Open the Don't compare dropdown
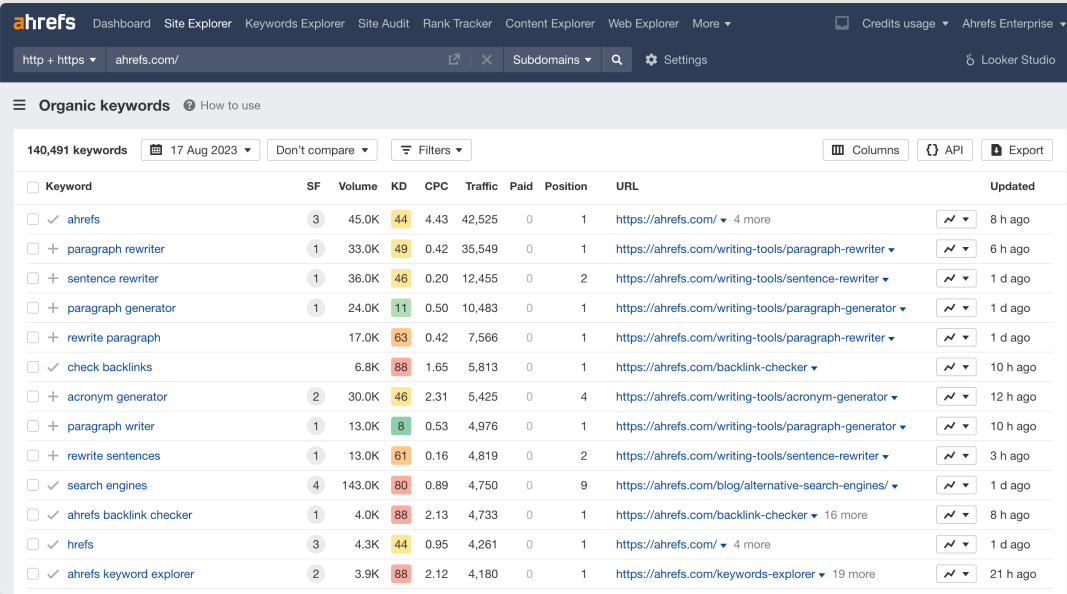Viewport: 1067px width, 594px height. (x=322, y=150)
